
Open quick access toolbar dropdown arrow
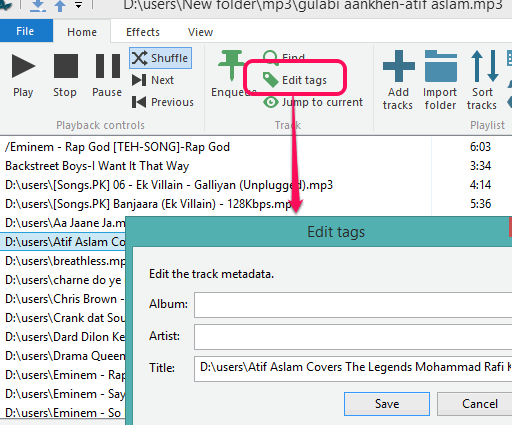(x=79, y=5)
